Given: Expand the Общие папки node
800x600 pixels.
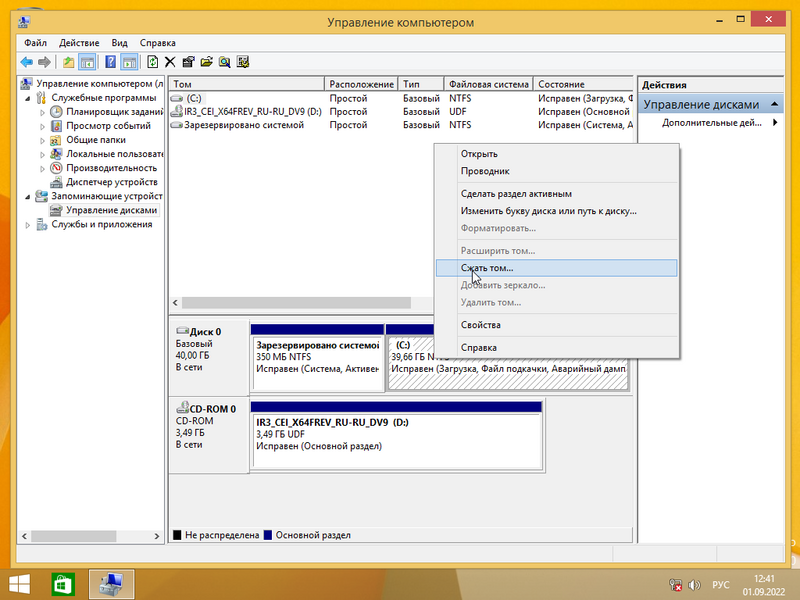Looking at the screenshot, I should tap(42, 140).
